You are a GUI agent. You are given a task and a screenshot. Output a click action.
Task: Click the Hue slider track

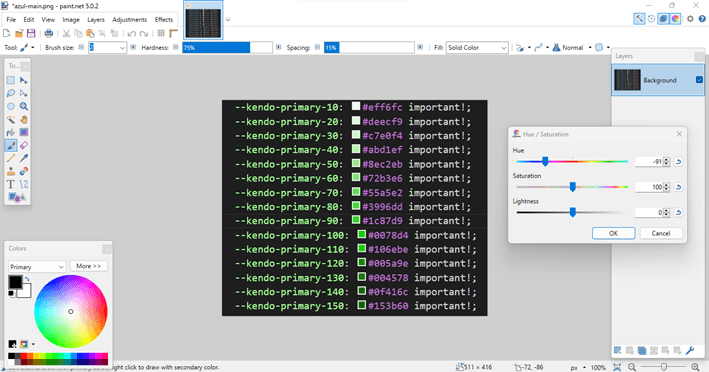coord(572,161)
